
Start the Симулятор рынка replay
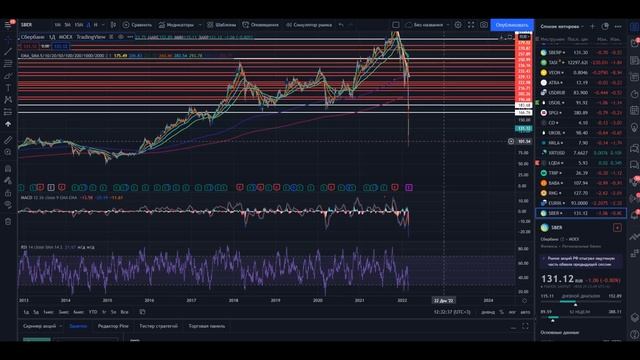click(309, 25)
